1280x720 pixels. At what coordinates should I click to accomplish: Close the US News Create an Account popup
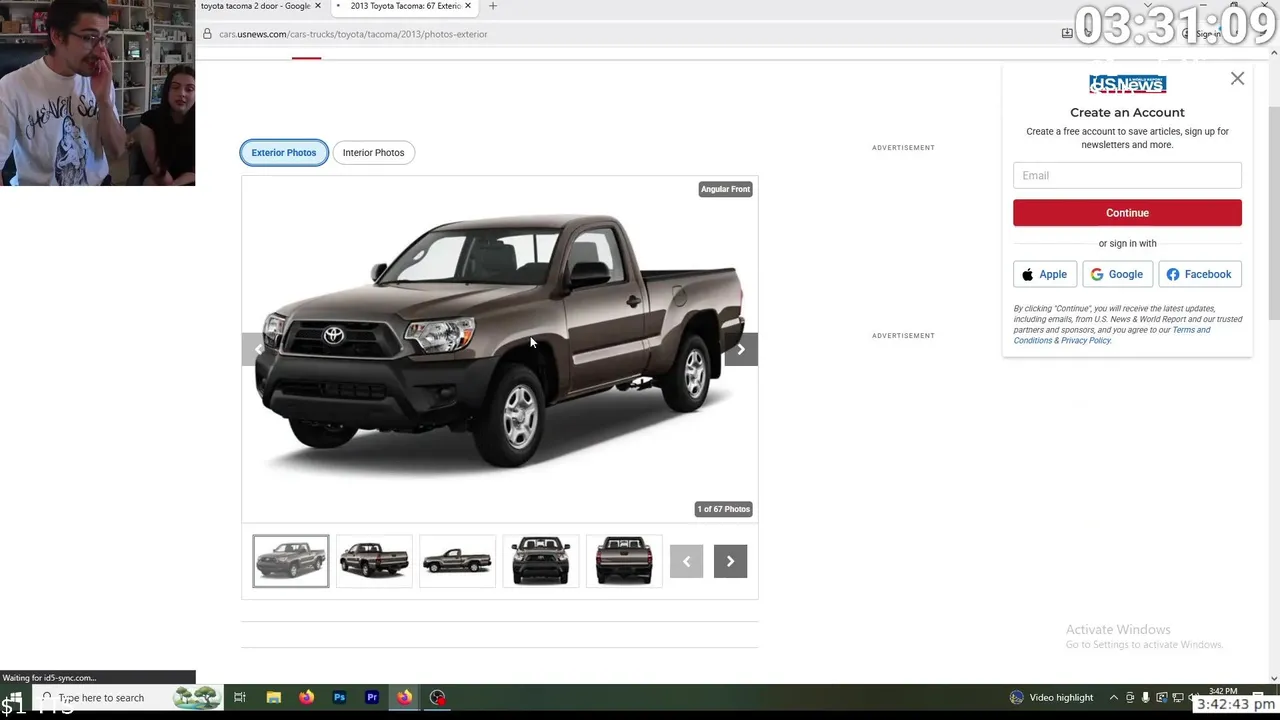pos(1237,79)
